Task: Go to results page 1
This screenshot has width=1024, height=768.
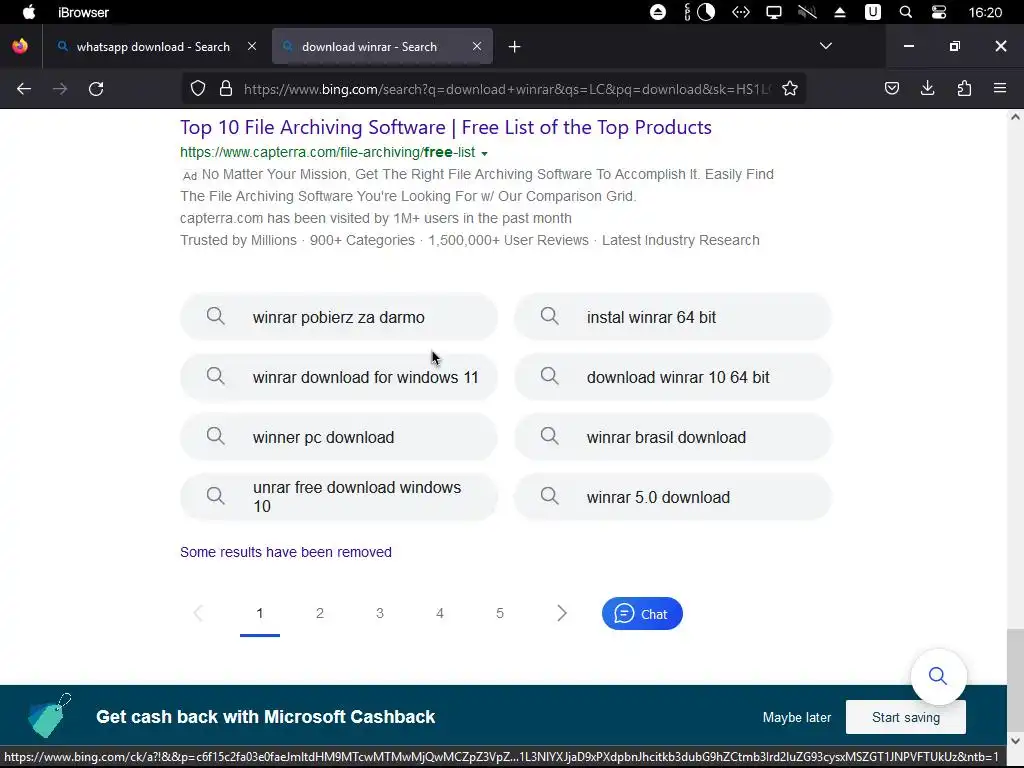Action: pos(260,613)
